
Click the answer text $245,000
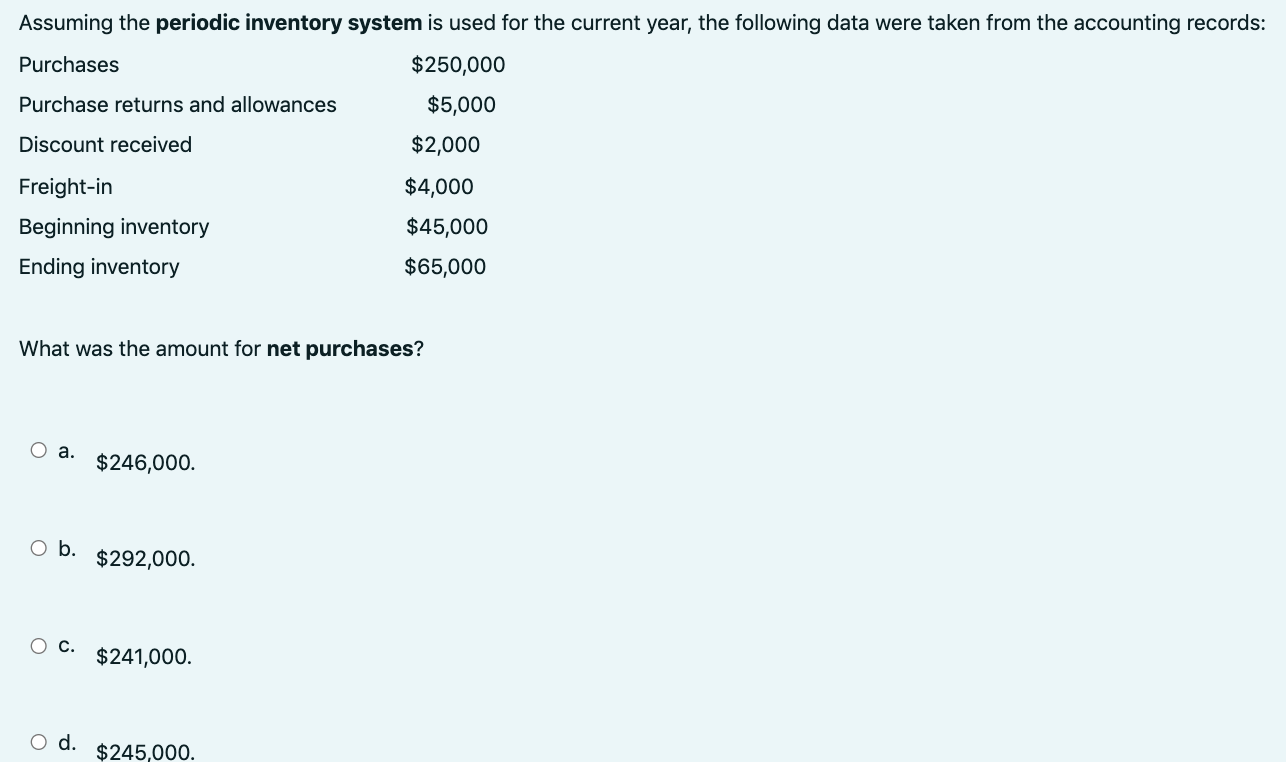[145, 752]
